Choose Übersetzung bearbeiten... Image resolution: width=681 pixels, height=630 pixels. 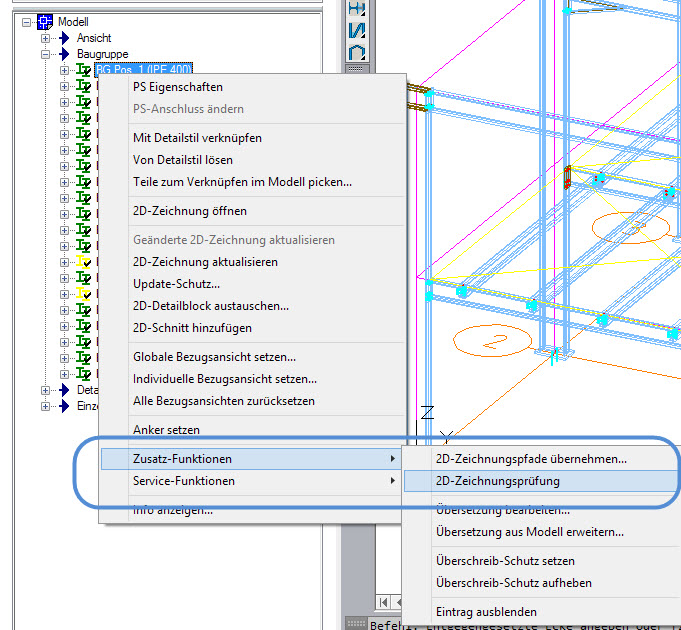542,510
